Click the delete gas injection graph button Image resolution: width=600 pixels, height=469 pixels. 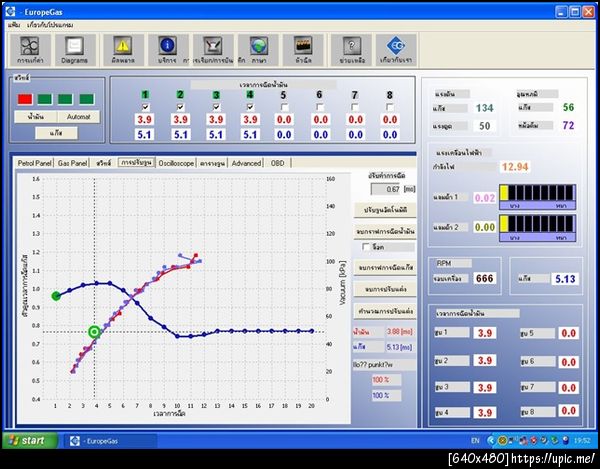click(385, 267)
